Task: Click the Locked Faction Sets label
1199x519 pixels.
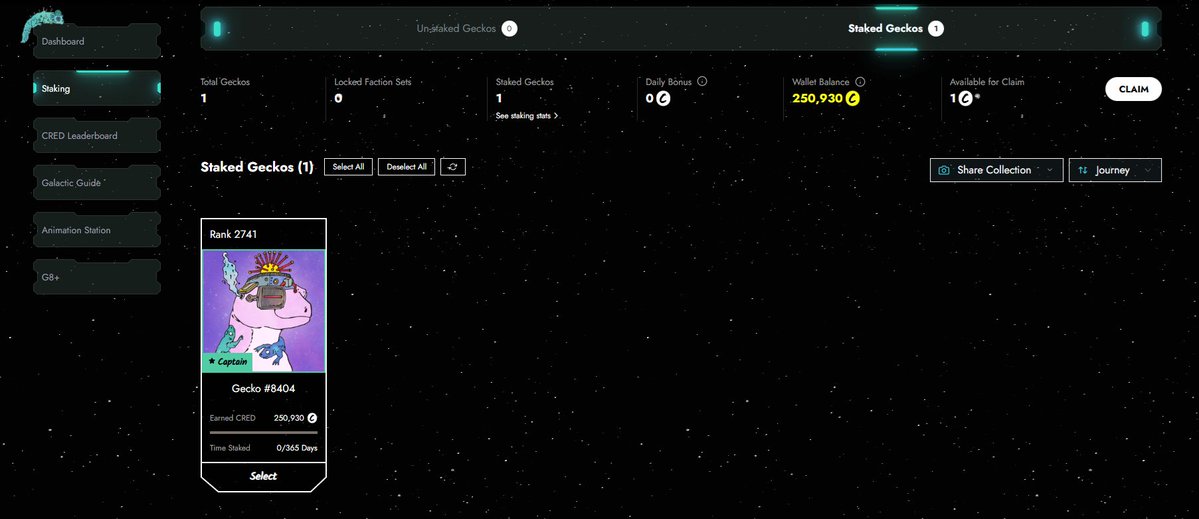Action: [372, 82]
